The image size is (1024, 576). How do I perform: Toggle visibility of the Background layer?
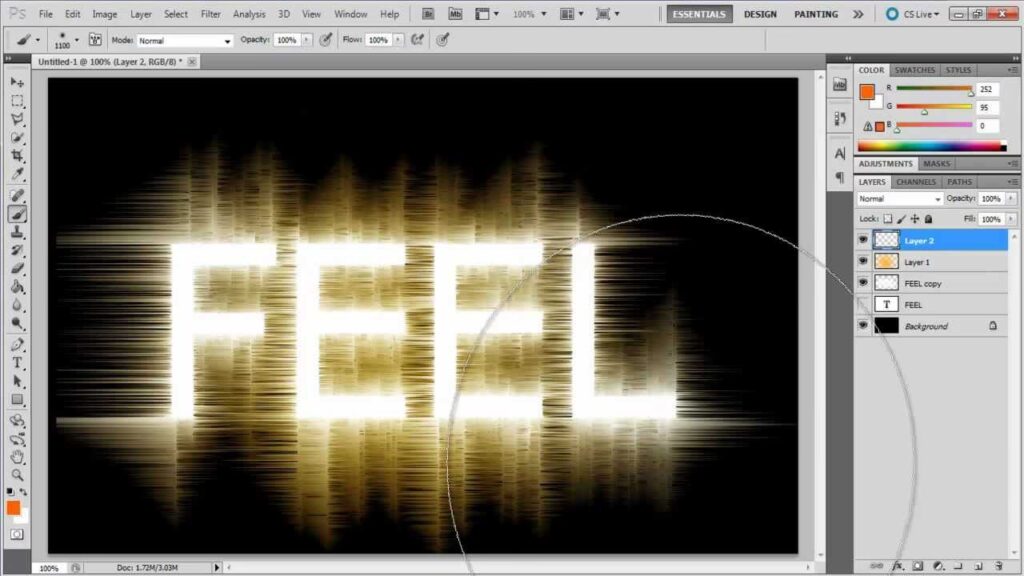pyautogui.click(x=863, y=326)
